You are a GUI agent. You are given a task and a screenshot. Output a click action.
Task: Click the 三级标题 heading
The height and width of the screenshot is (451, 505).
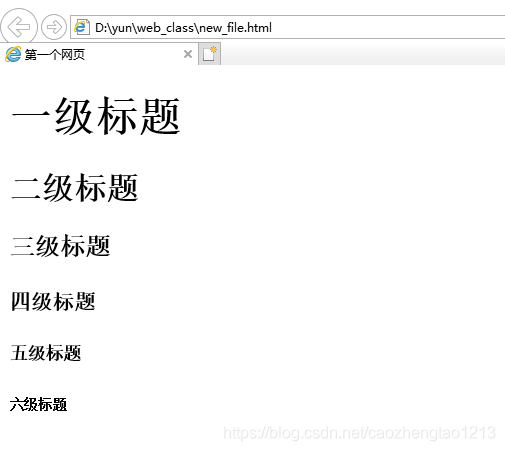(x=61, y=246)
